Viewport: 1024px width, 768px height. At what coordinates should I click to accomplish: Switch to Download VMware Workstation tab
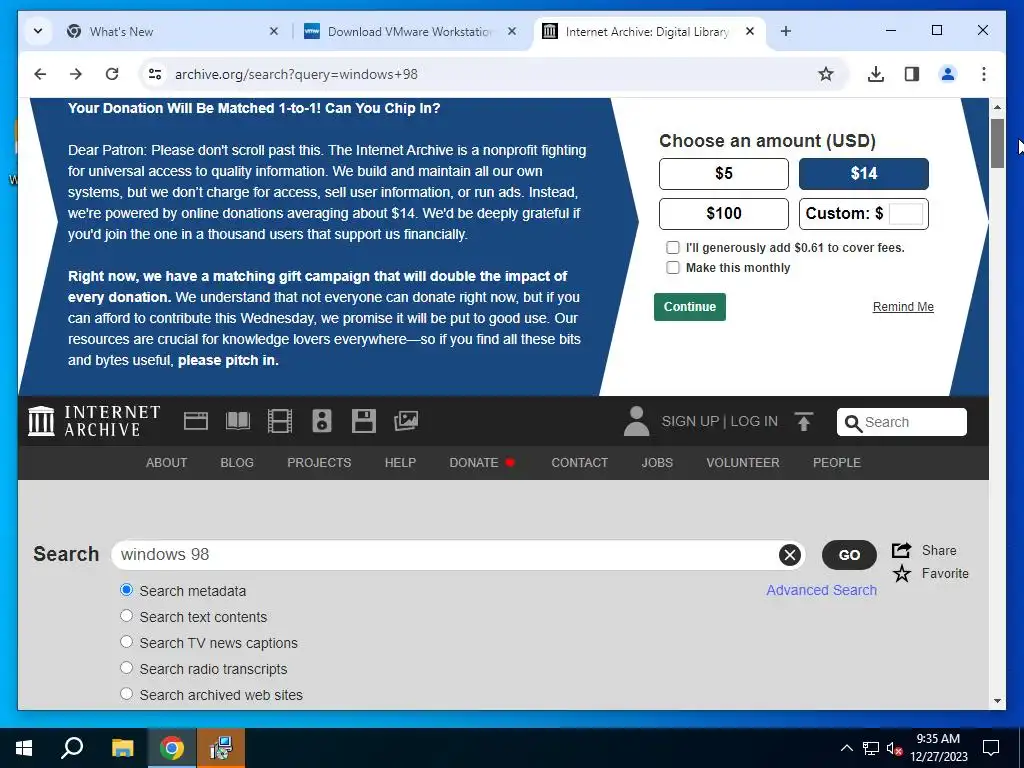coord(410,31)
